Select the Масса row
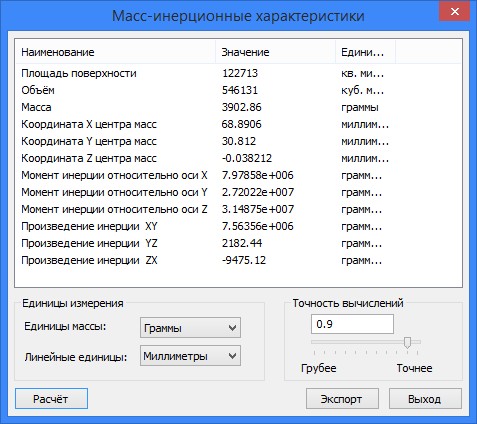 (239, 107)
